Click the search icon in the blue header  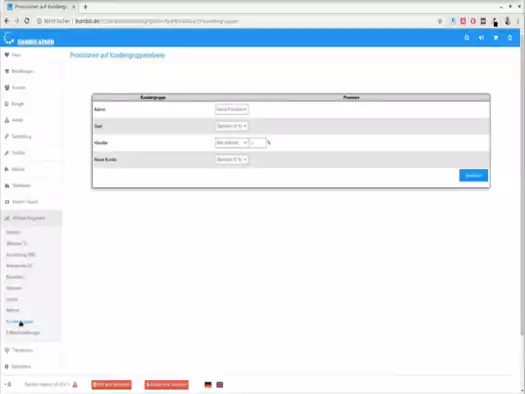pyautogui.click(x=466, y=38)
